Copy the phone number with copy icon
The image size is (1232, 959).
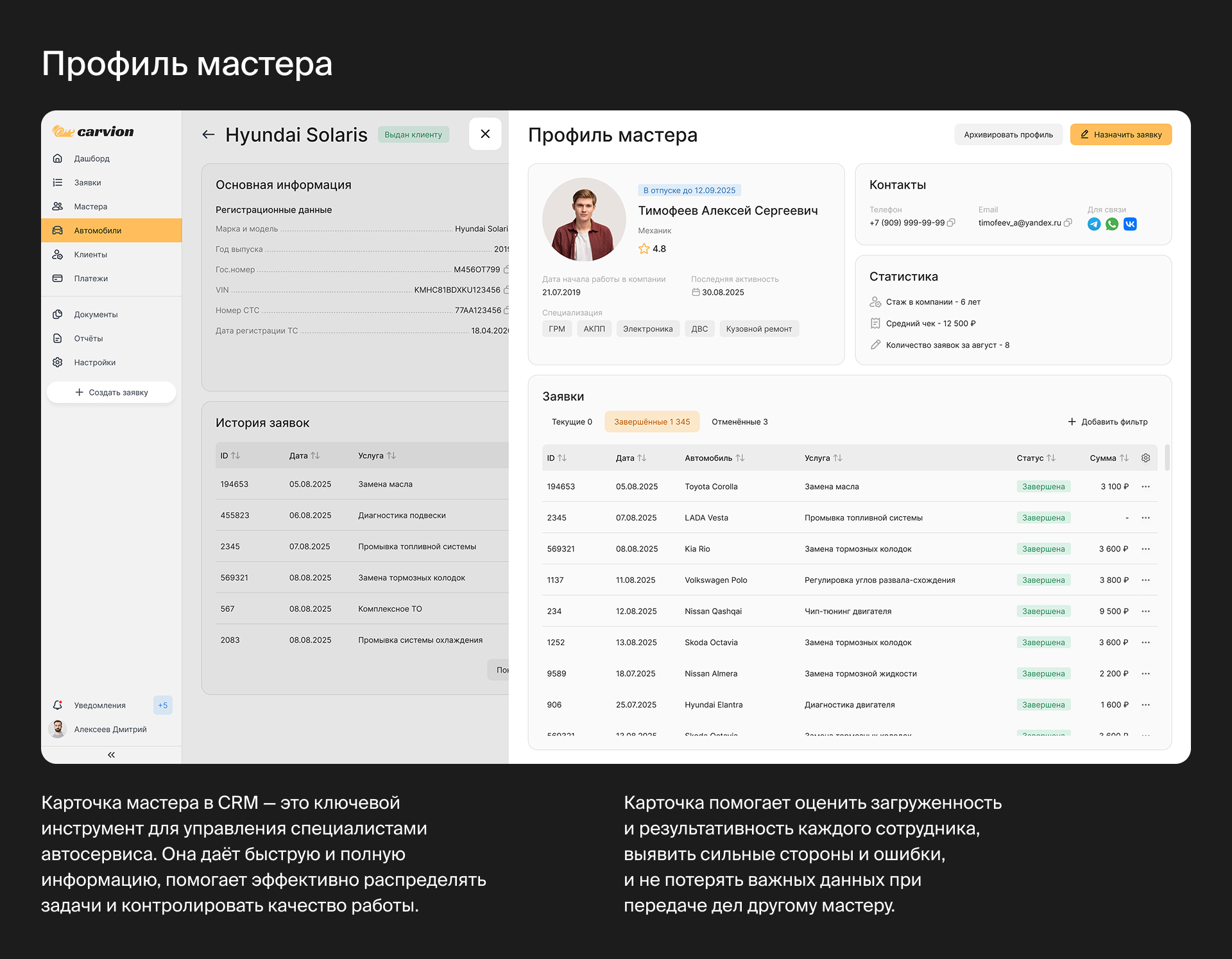pos(952,223)
